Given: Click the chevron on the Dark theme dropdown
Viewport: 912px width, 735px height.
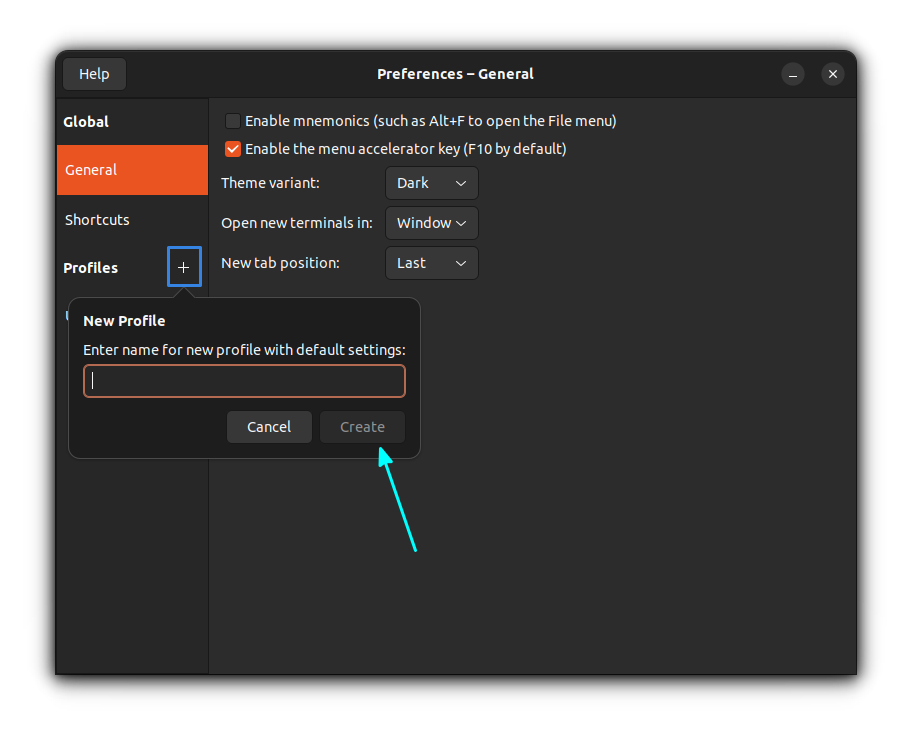Looking at the screenshot, I should pyautogui.click(x=460, y=183).
